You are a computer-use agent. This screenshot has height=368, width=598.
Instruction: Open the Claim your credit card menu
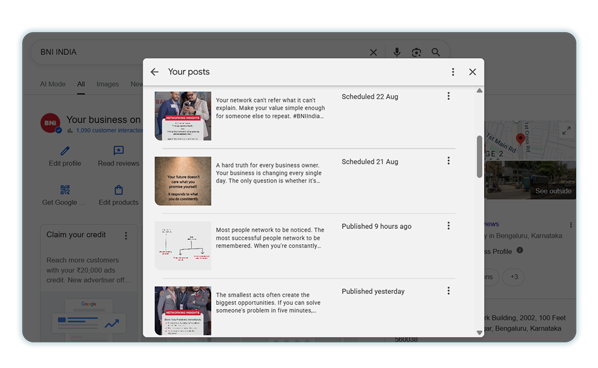click(126, 236)
